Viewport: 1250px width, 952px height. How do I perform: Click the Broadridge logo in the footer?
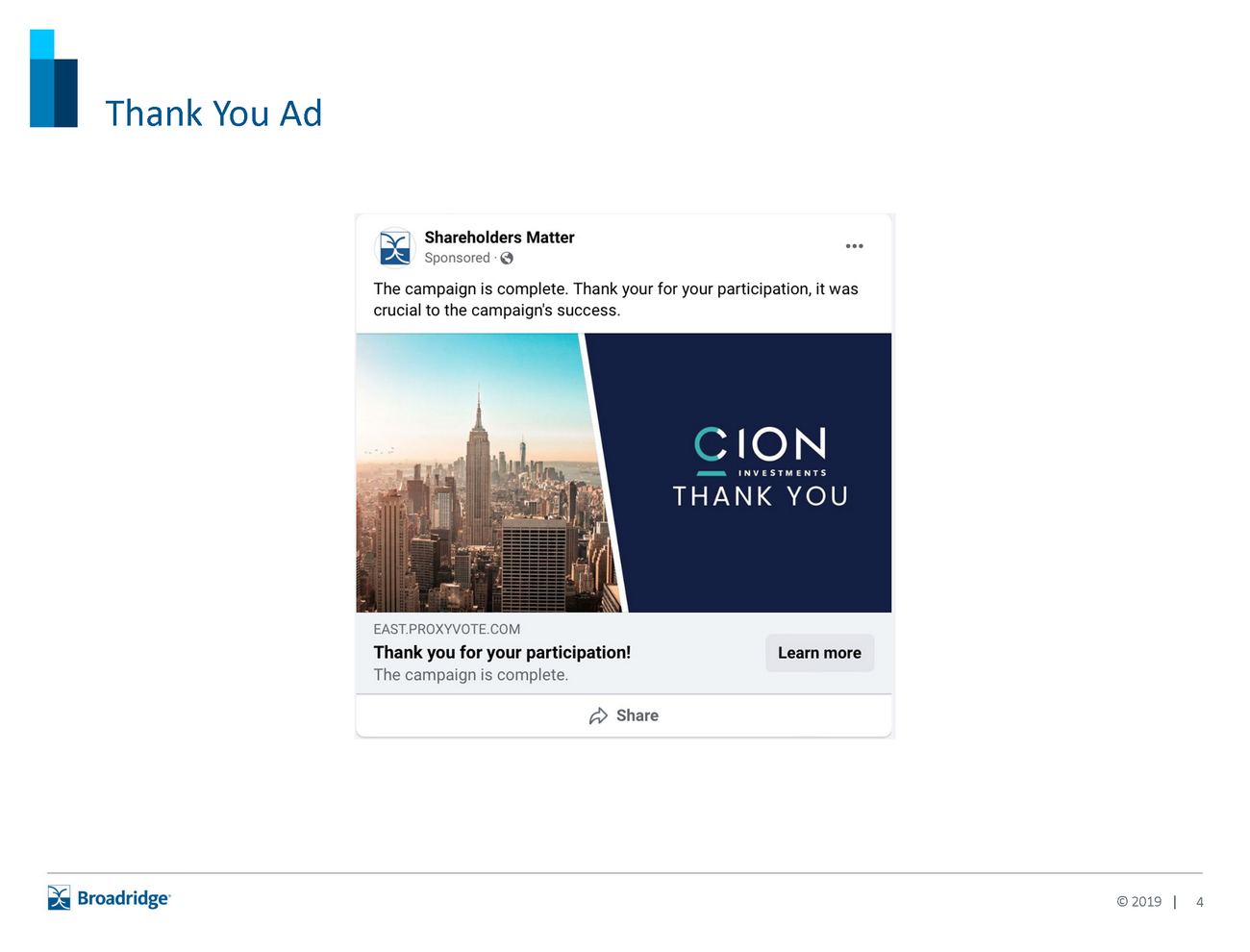[x=109, y=898]
